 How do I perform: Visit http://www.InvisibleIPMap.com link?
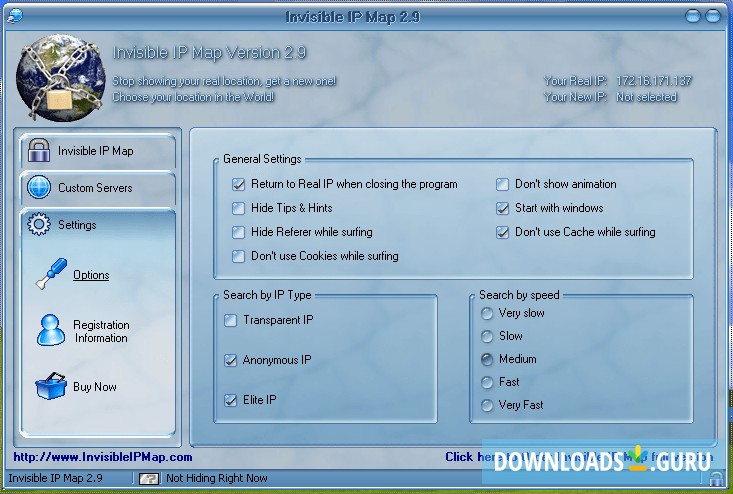click(x=103, y=457)
